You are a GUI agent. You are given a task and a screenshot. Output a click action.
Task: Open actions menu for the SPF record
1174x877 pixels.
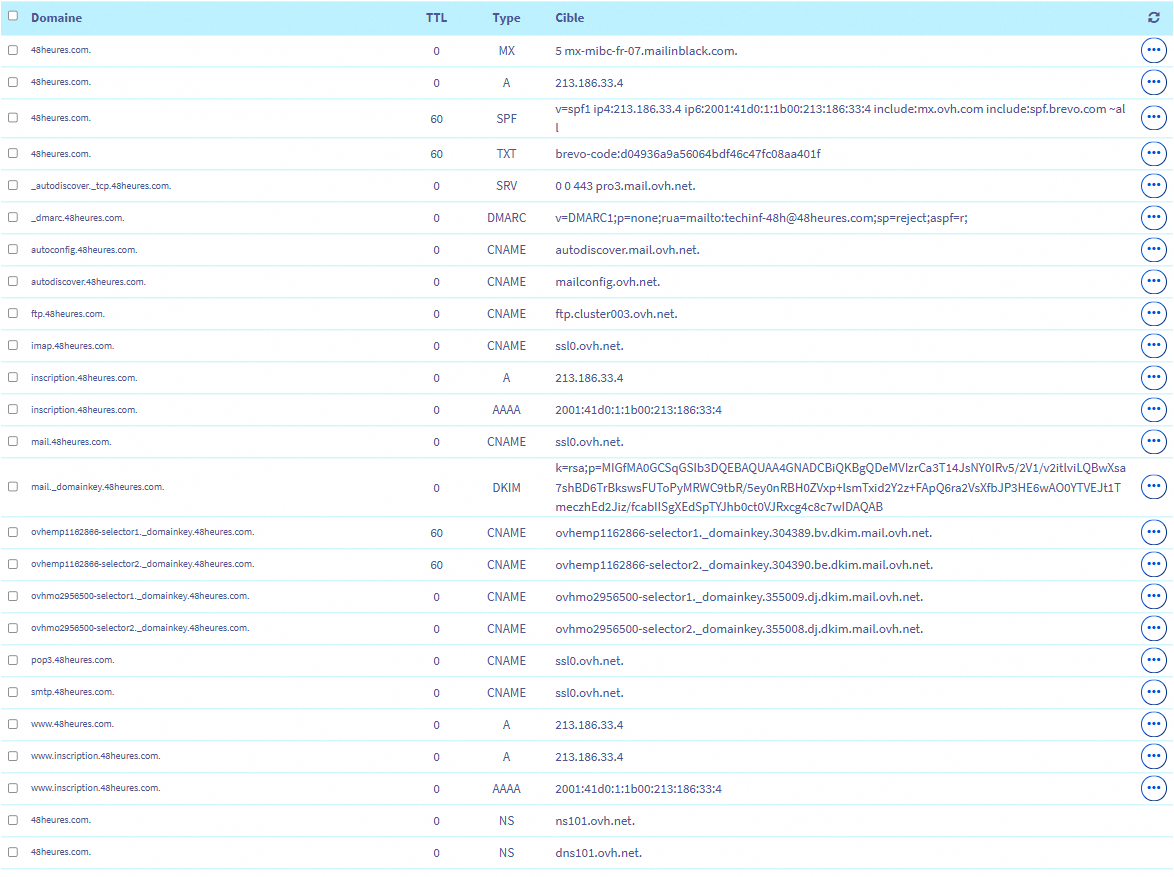1153,118
